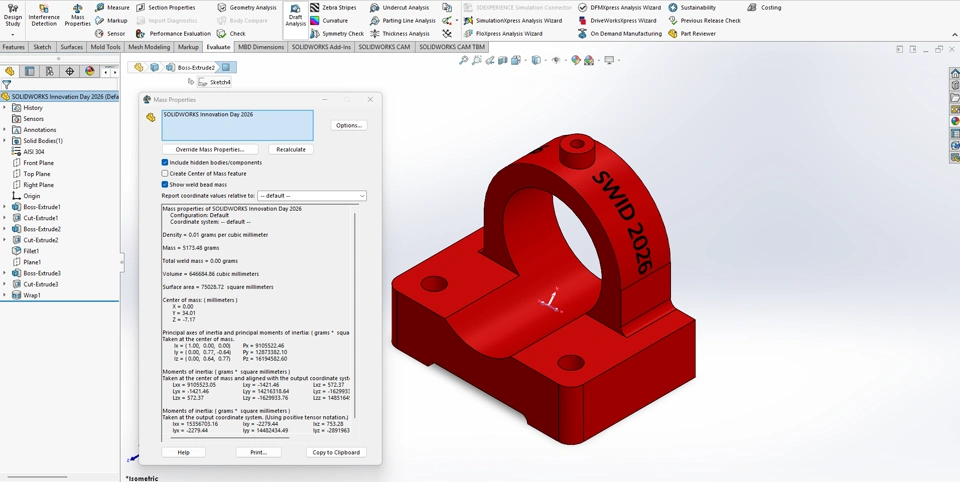Click the Section View icon in view toolbar

[503, 60]
